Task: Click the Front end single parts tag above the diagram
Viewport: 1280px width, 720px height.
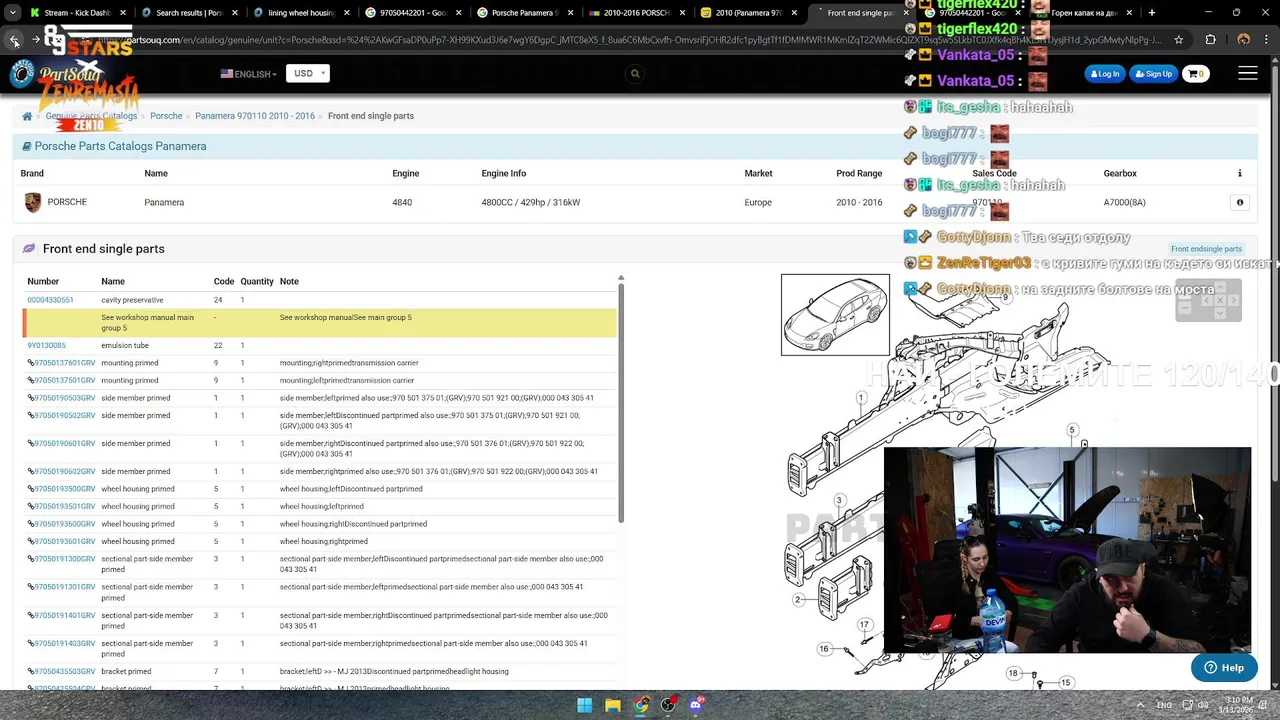Action: point(1206,249)
